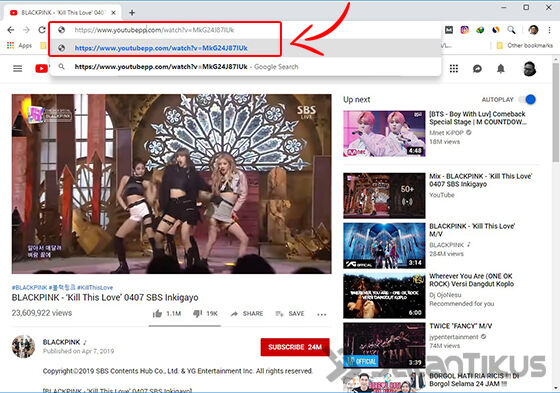This screenshot has height=393, width=560.
Task: Close the BLACKPINK browser tab
Action: tap(113, 13)
